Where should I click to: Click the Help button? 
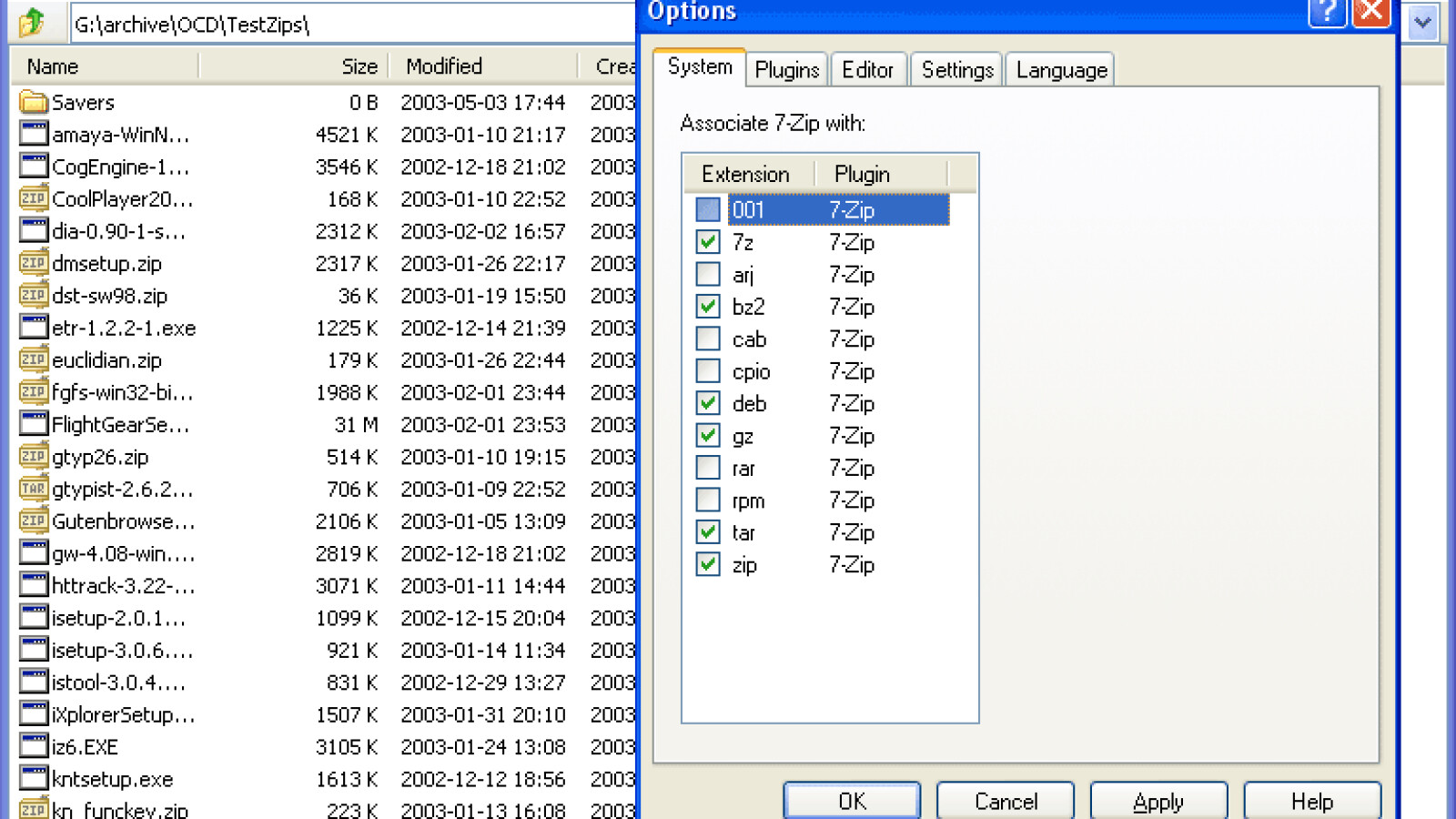click(1310, 802)
